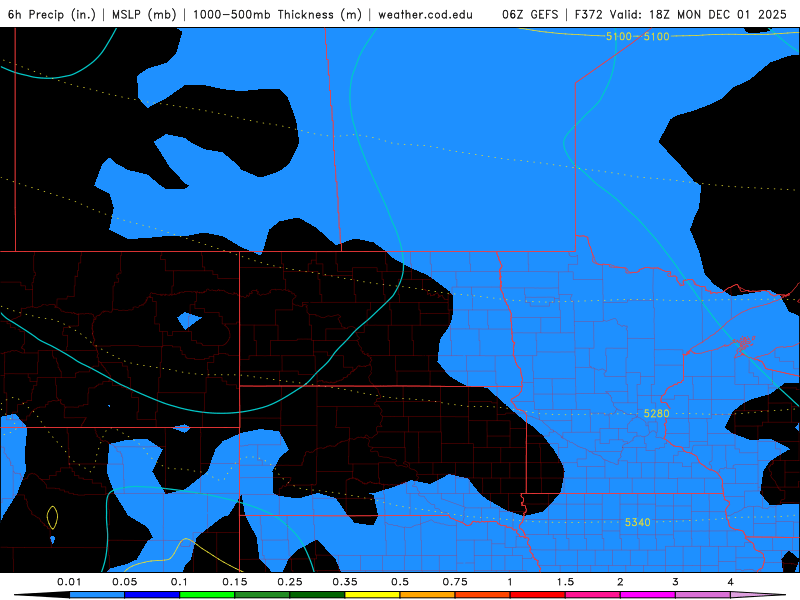Click the '5340' thickness contour label
The width and height of the screenshot is (800, 600).
tap(638, 522)
